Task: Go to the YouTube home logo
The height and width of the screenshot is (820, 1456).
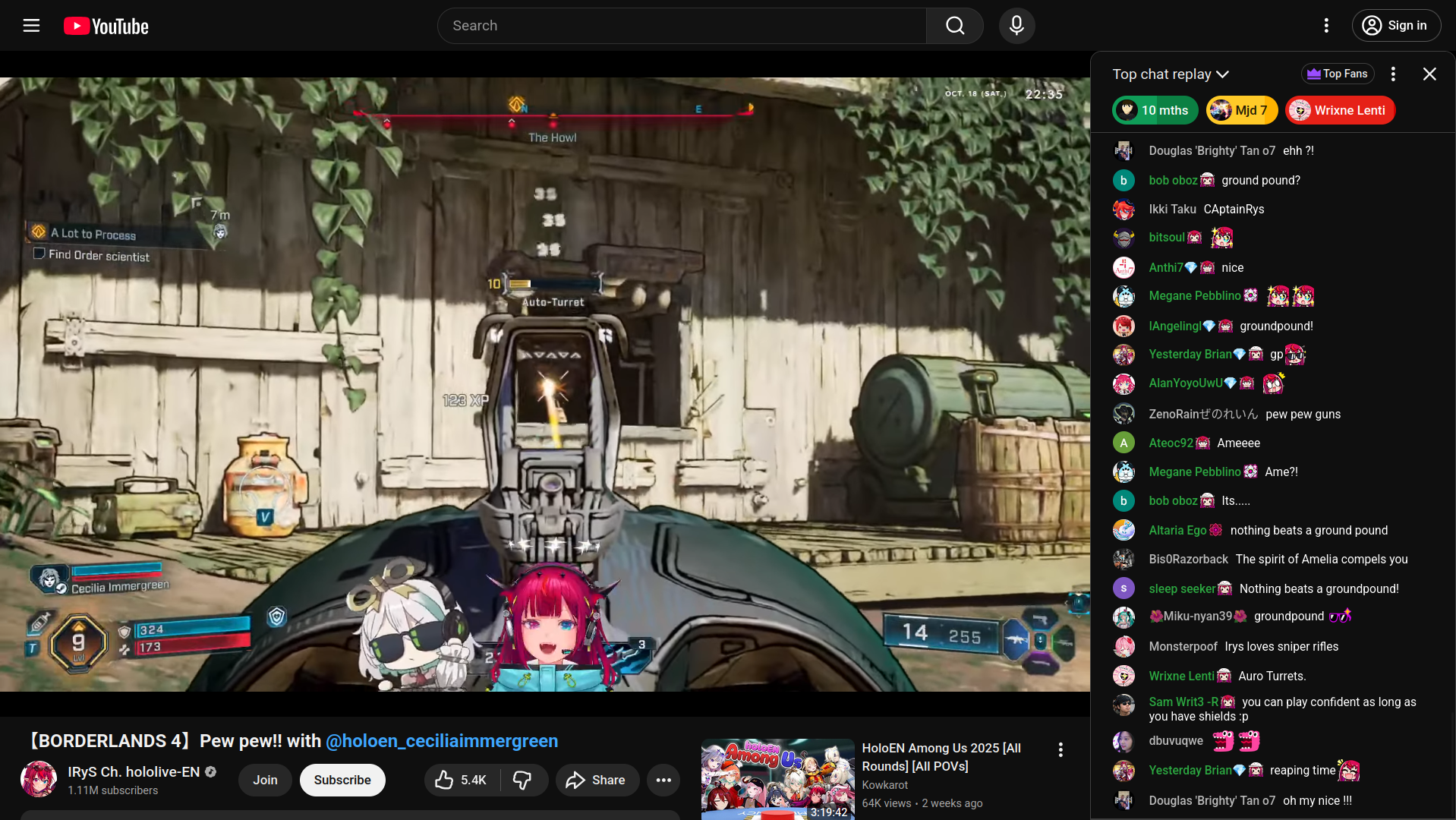Action: [106, 26]
